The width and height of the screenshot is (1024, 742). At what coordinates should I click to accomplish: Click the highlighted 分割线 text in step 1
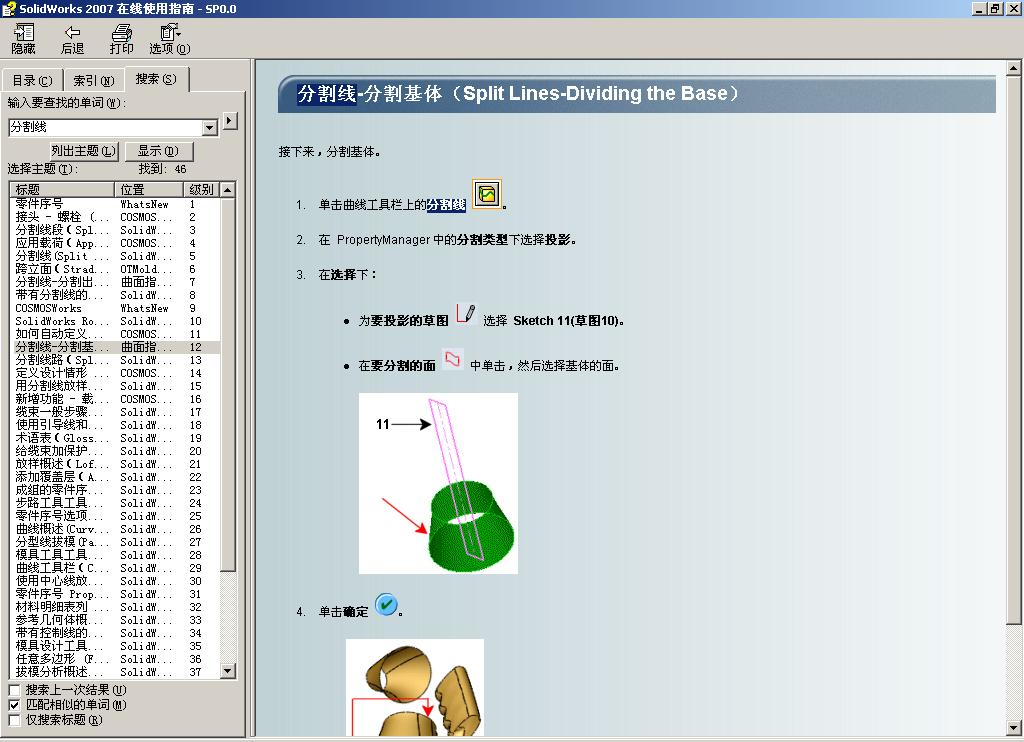[446, 205]
